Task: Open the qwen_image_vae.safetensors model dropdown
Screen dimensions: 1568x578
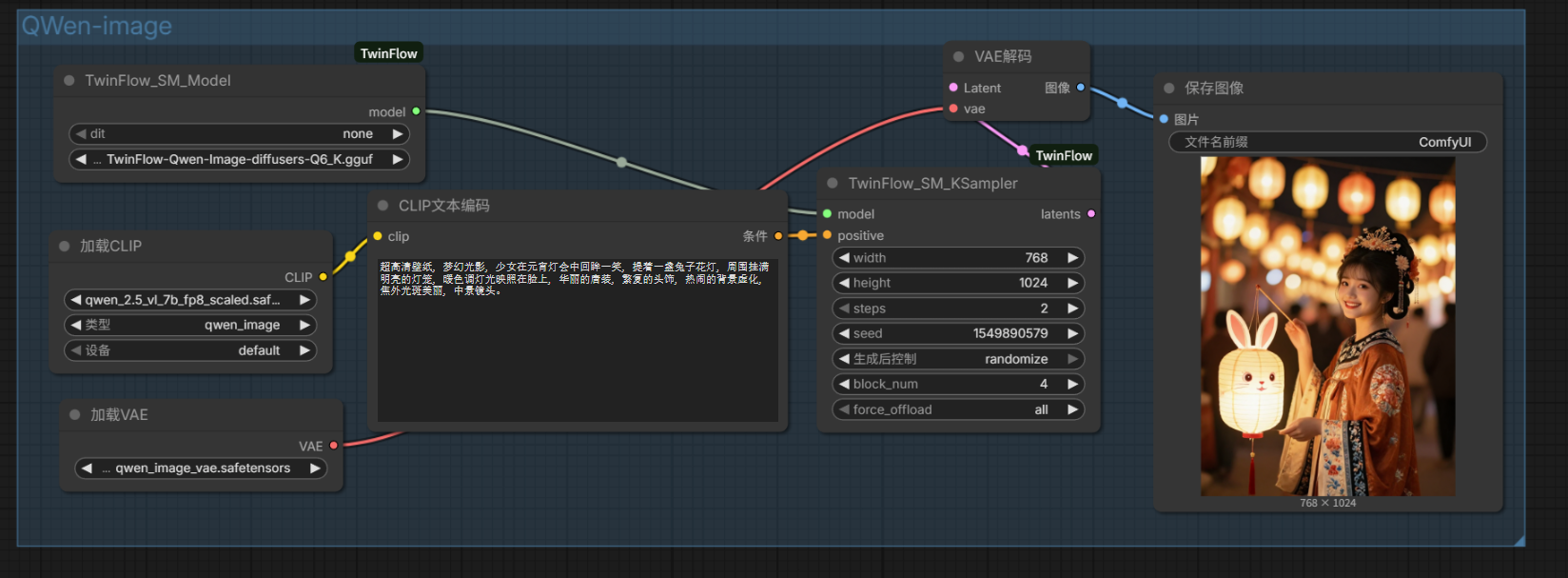Action: [x=202, y=468]
